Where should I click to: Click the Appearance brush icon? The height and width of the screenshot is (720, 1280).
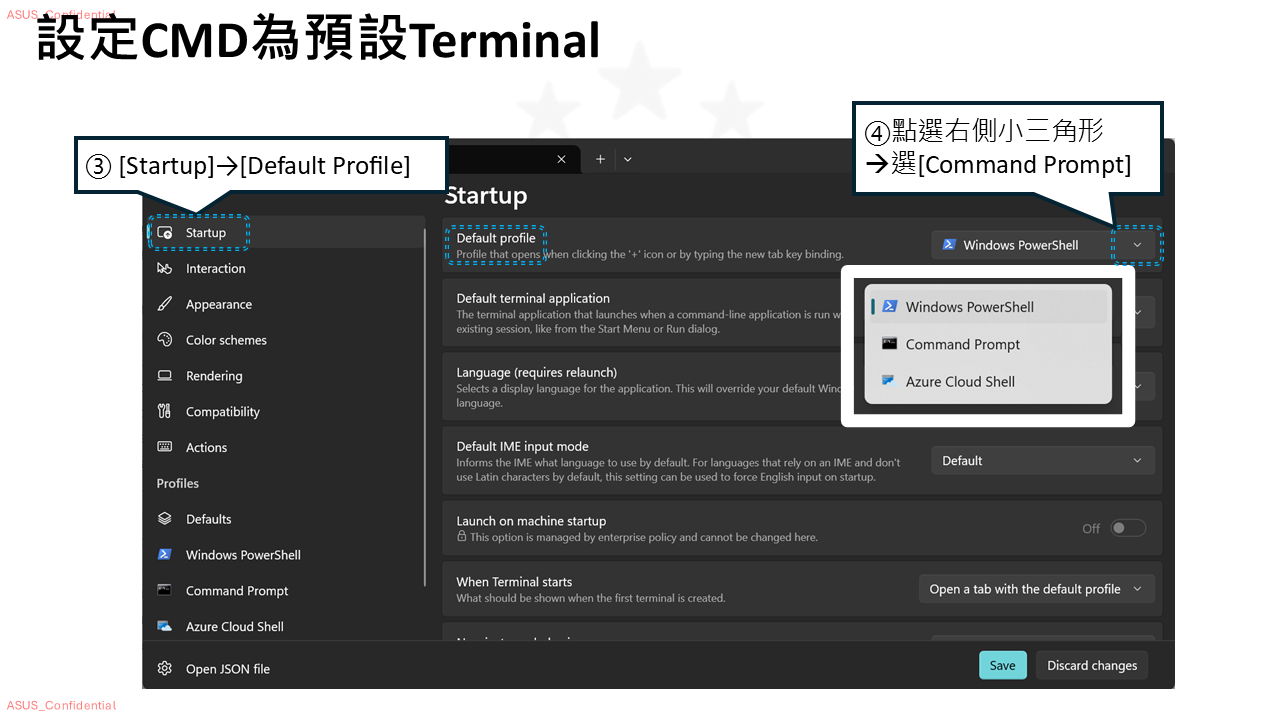pyautogui.click(x=165, y=304)
